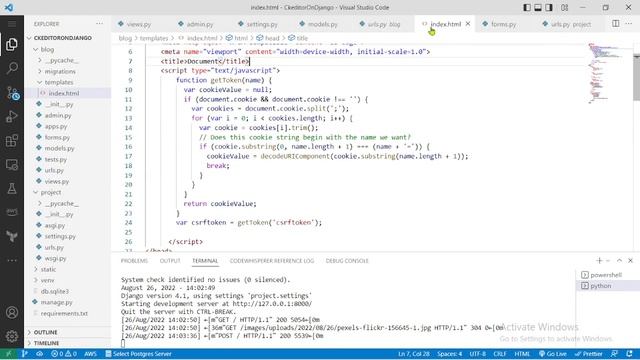
Task: Expand the TIMELINE section
Action: [68, 343]
